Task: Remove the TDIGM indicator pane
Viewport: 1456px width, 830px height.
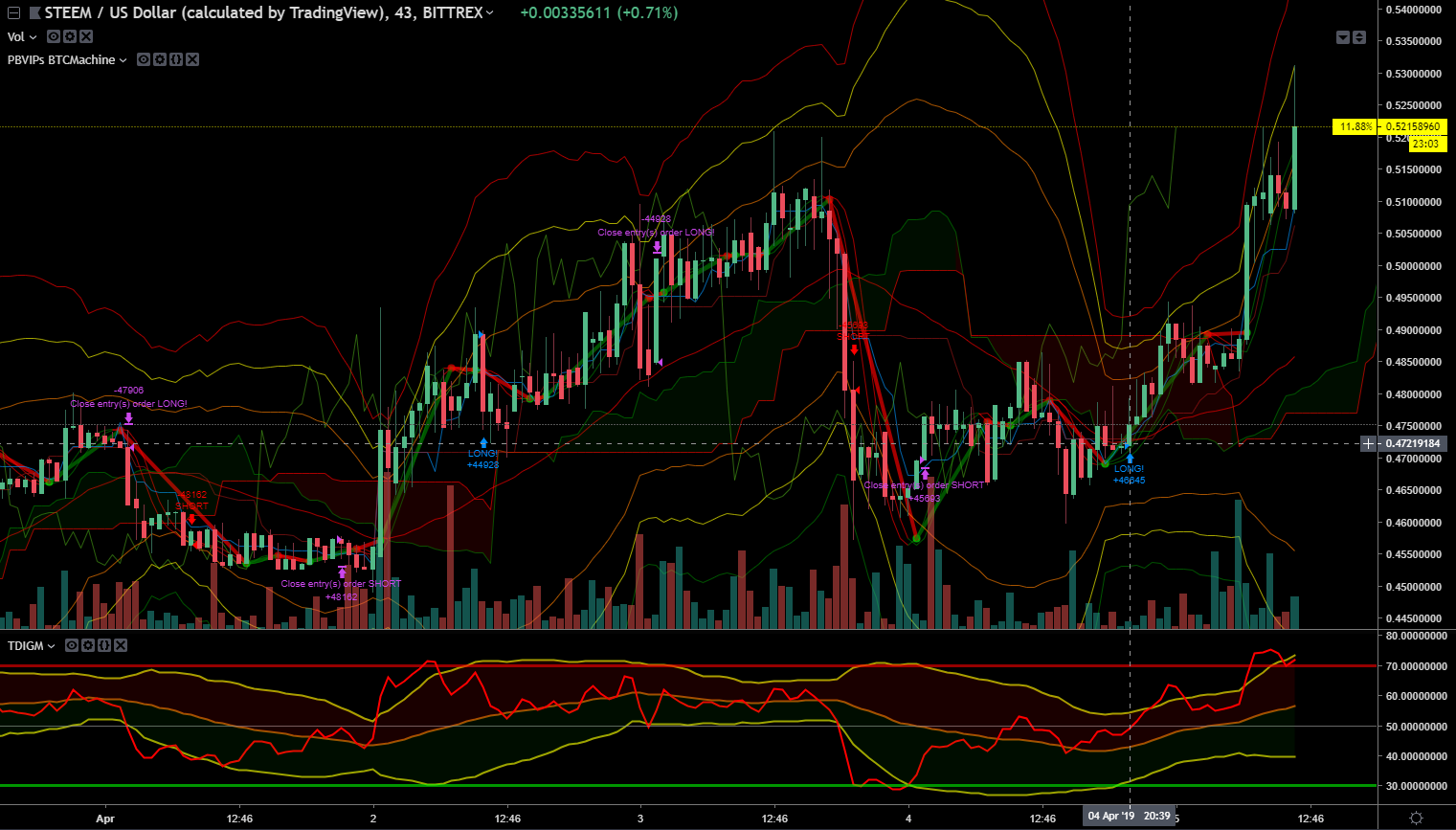Action: point(121,646)
